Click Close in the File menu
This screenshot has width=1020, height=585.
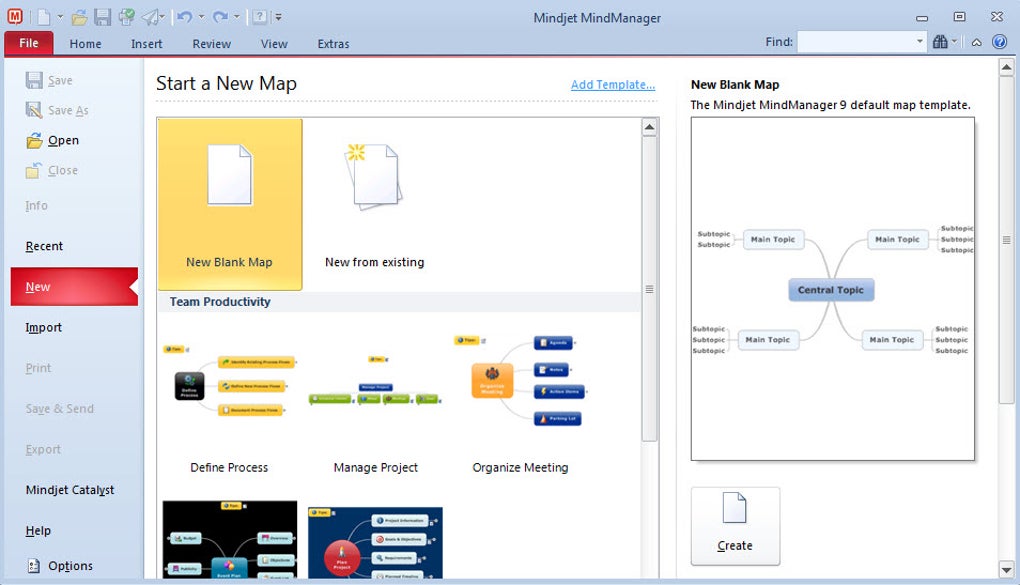point(52,170)
